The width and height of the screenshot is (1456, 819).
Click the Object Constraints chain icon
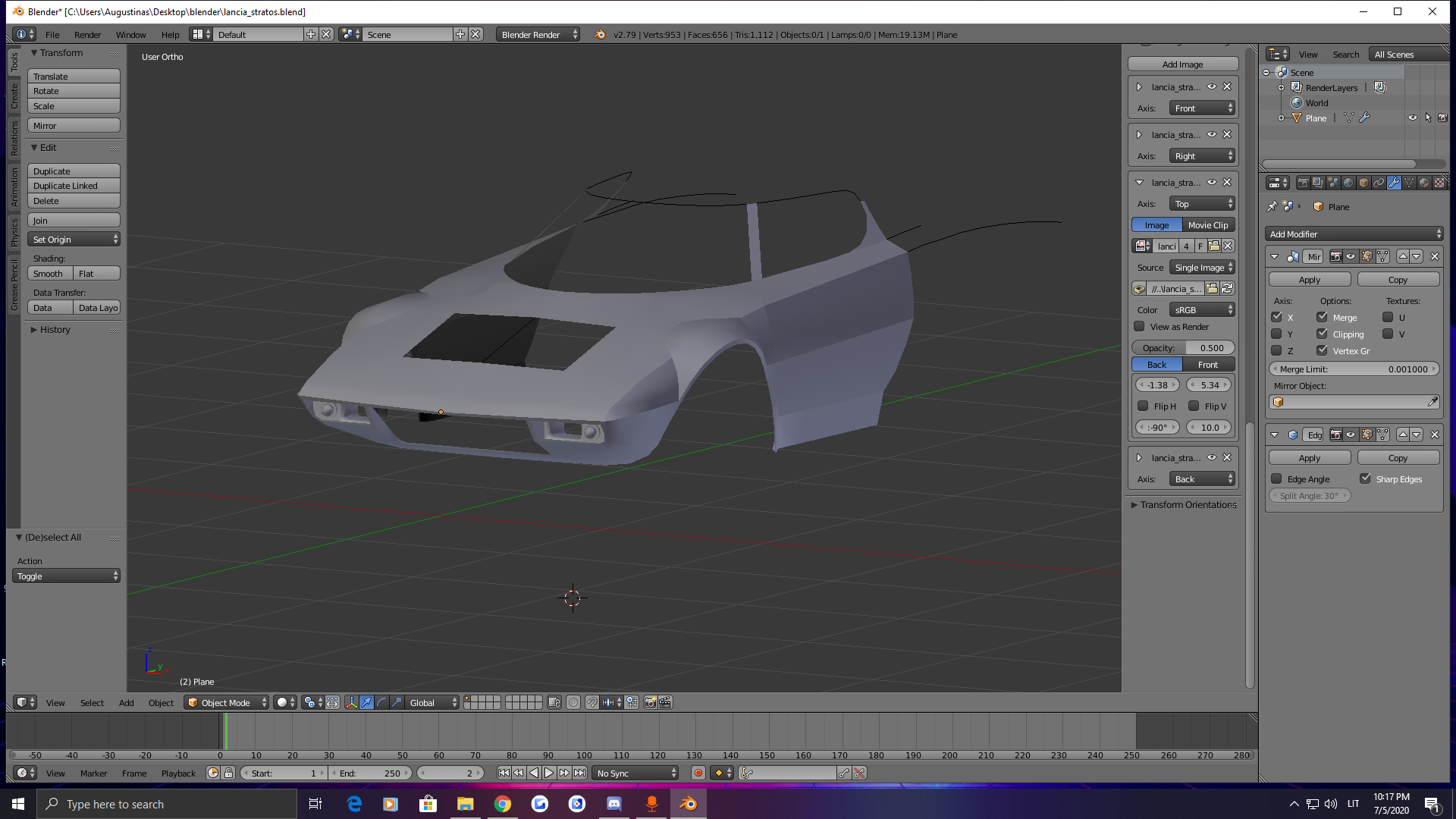click(x=1379, y=183)
